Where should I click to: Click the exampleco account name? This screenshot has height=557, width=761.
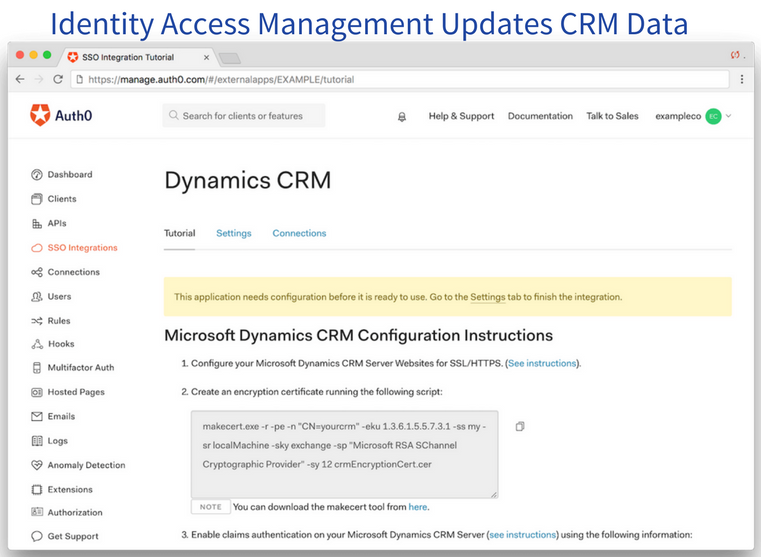tap(678, 116)
